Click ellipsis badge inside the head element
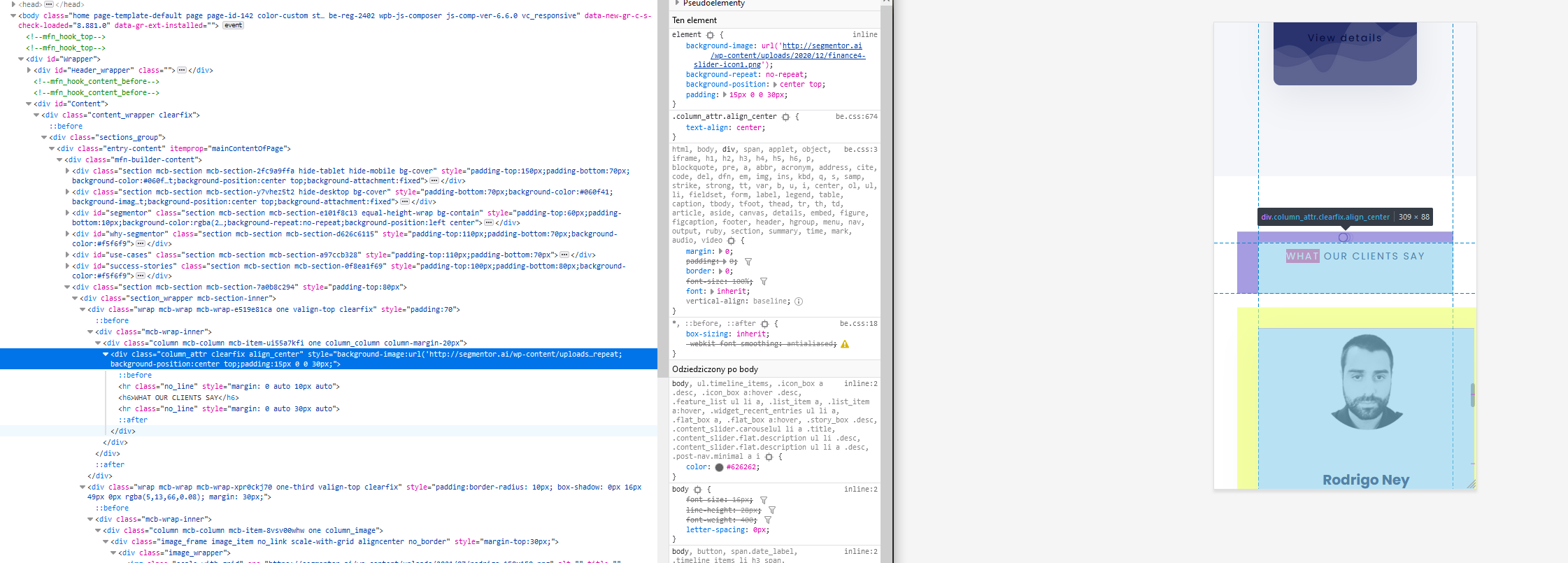1568x563 pixels. pos(48,4)
